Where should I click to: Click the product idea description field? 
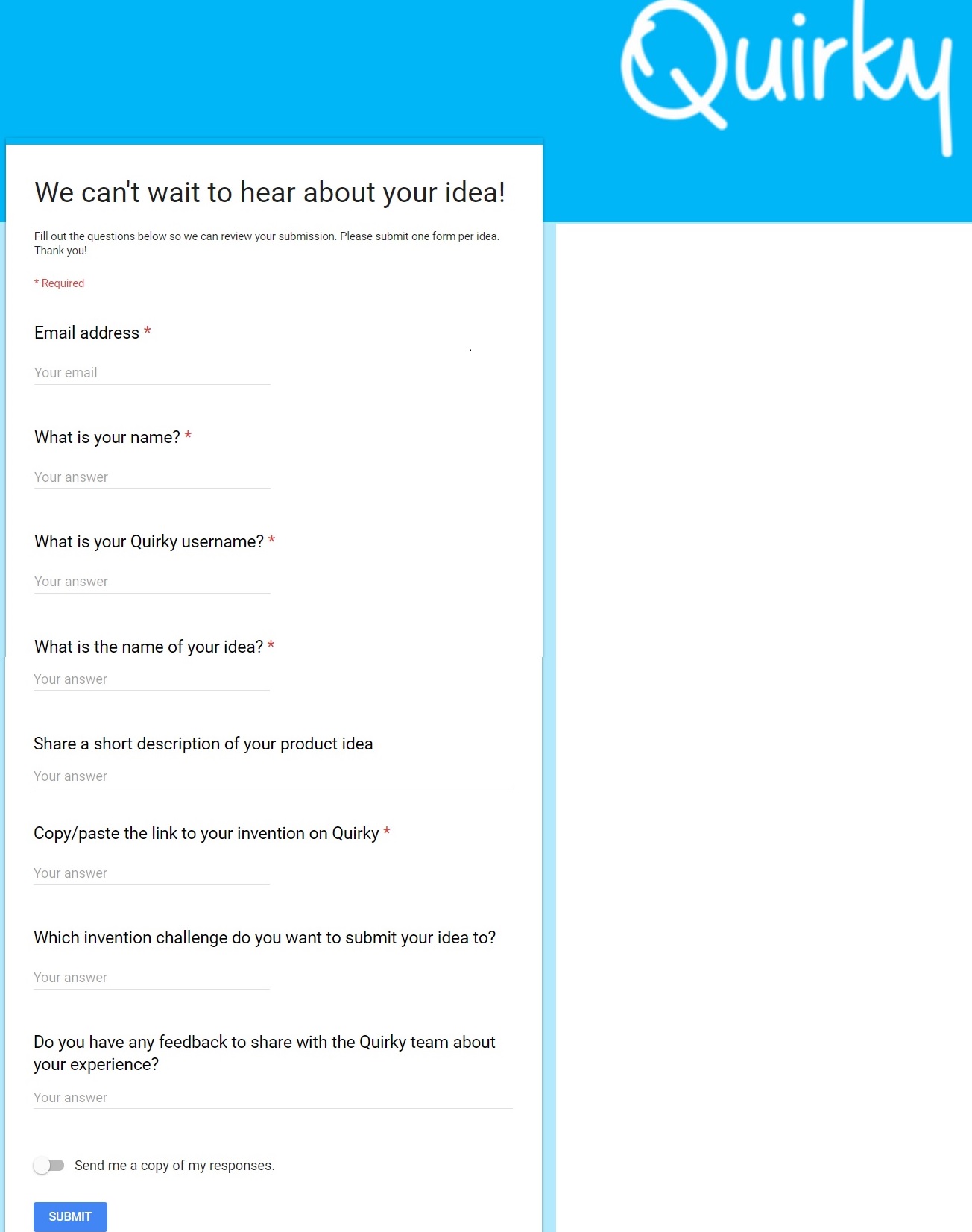(x=273, y=776)
